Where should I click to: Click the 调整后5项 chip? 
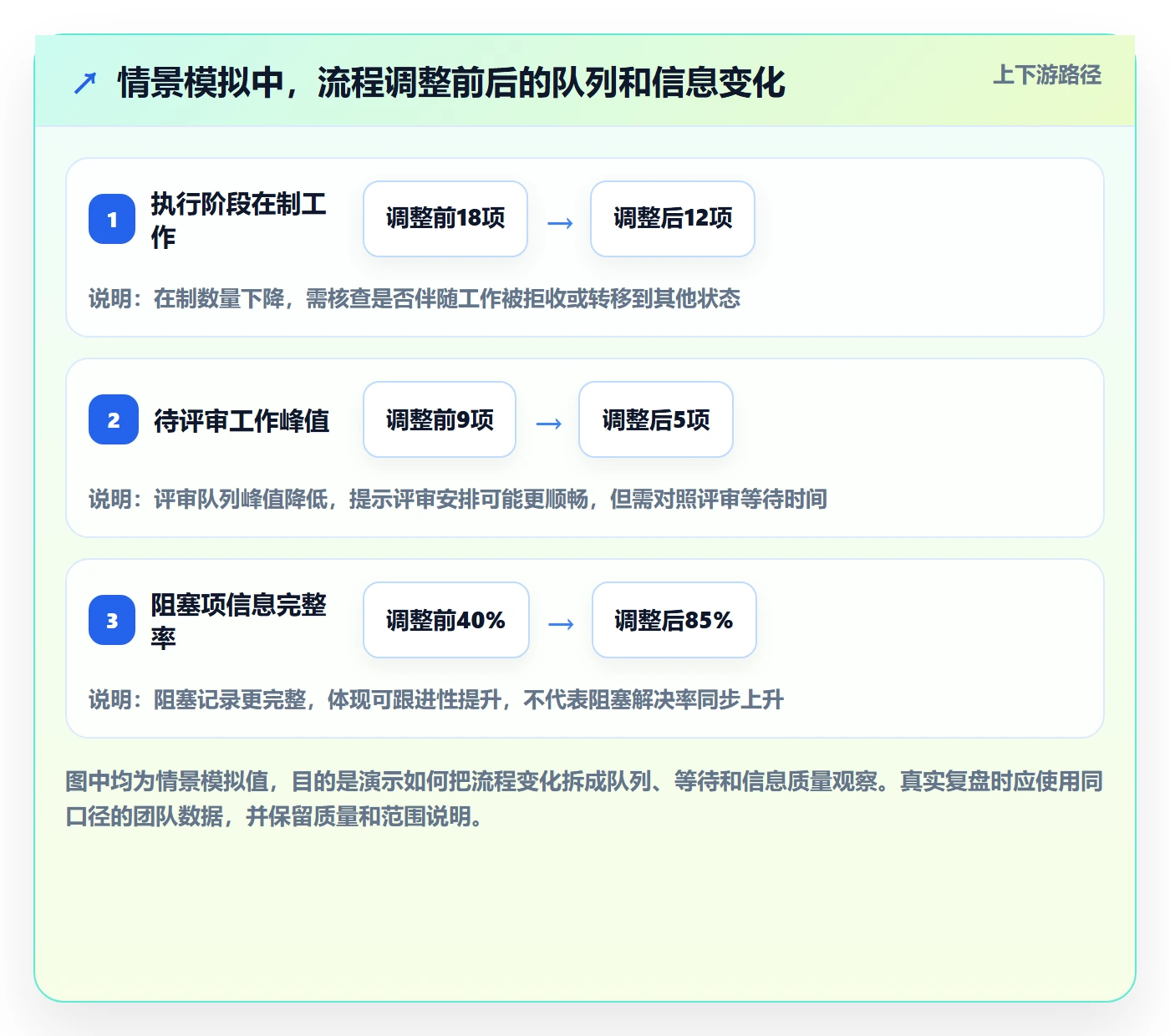point(656,419)
